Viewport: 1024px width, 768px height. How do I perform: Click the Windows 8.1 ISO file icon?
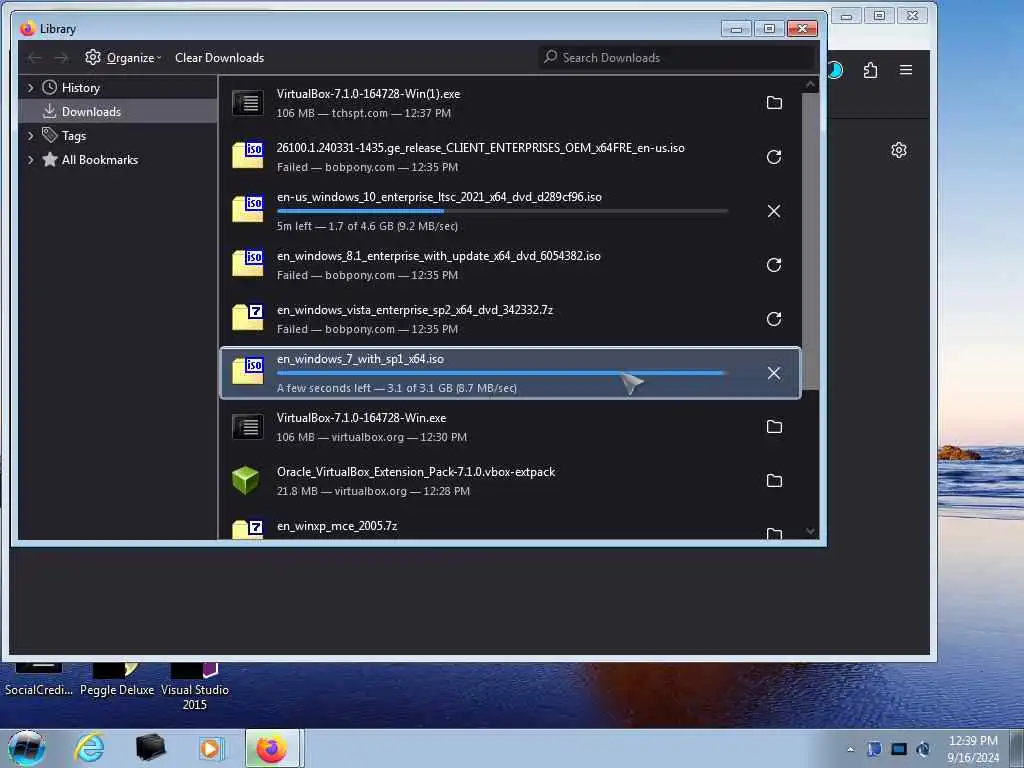tap(248, 263)
